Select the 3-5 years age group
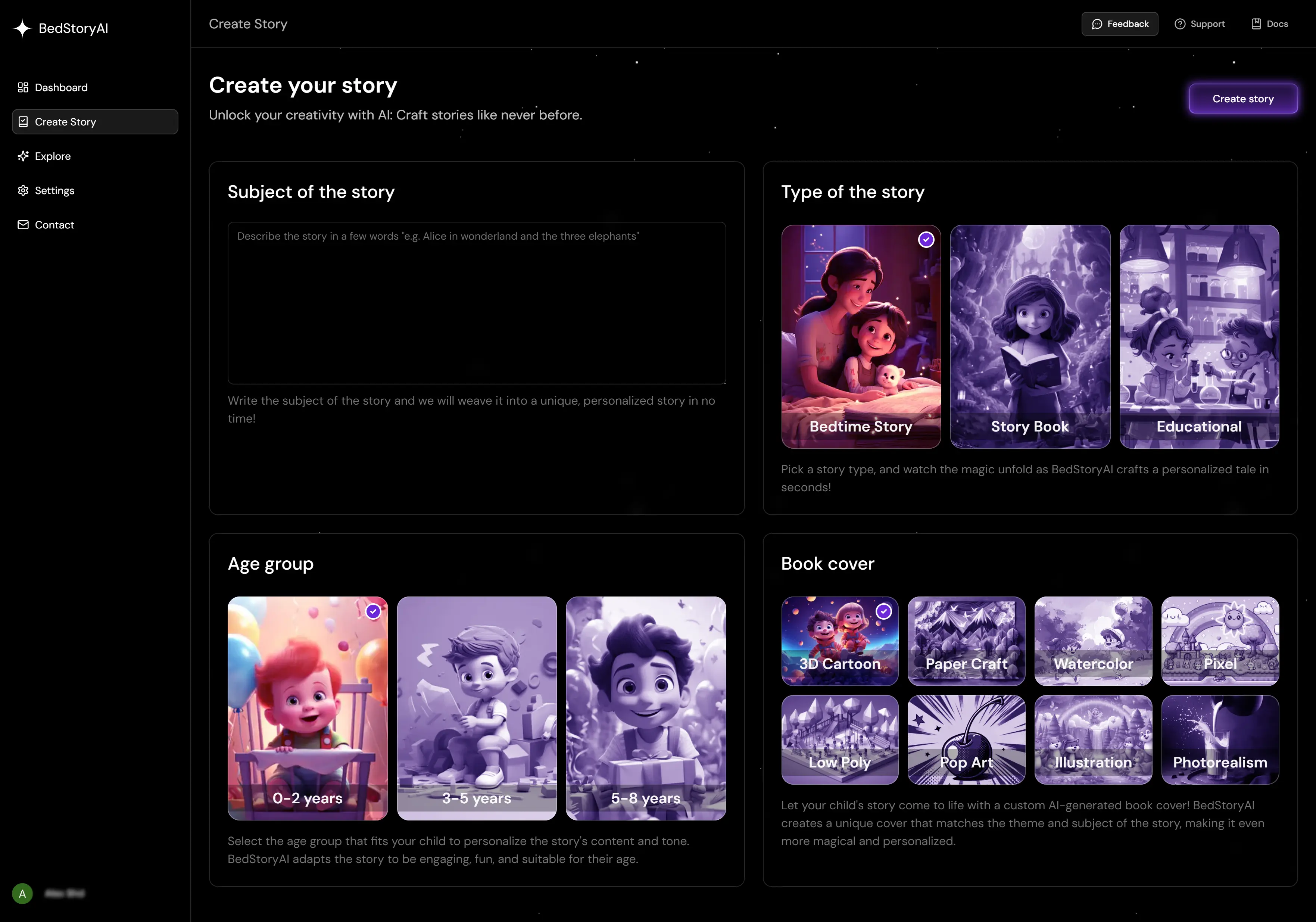 pos(476,708)
